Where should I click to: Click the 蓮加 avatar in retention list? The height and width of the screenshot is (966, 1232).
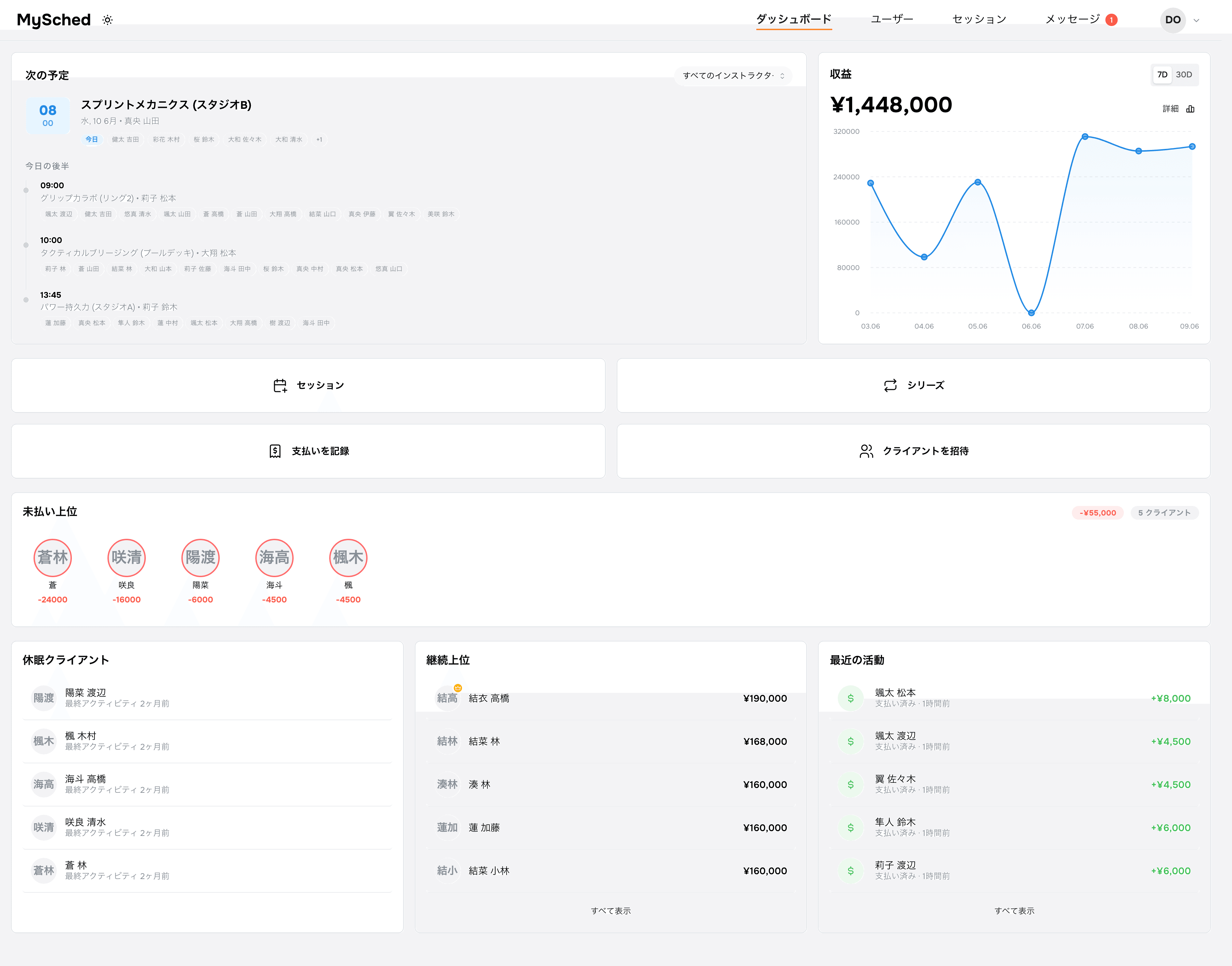pos(447,827)
